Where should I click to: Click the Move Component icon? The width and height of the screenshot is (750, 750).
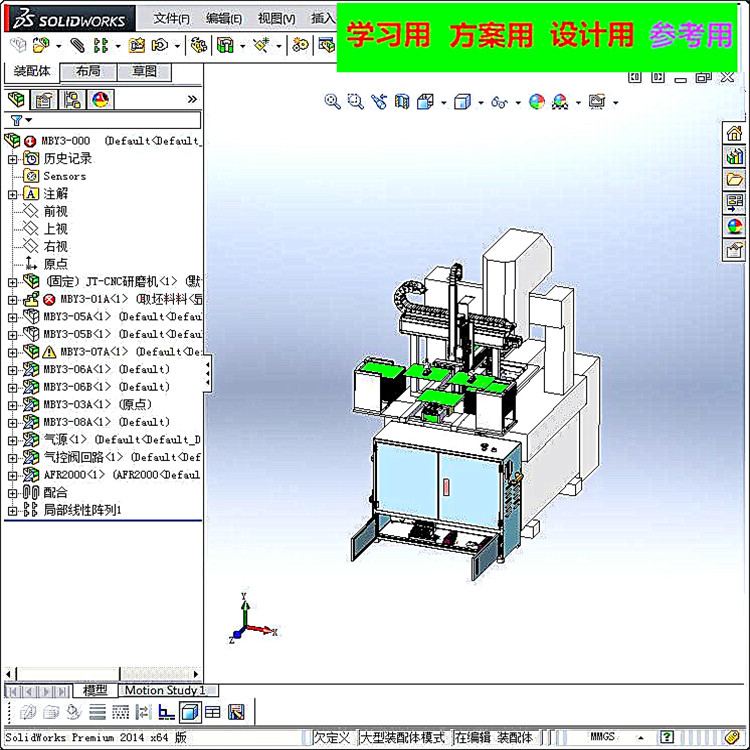coord(160,45)
